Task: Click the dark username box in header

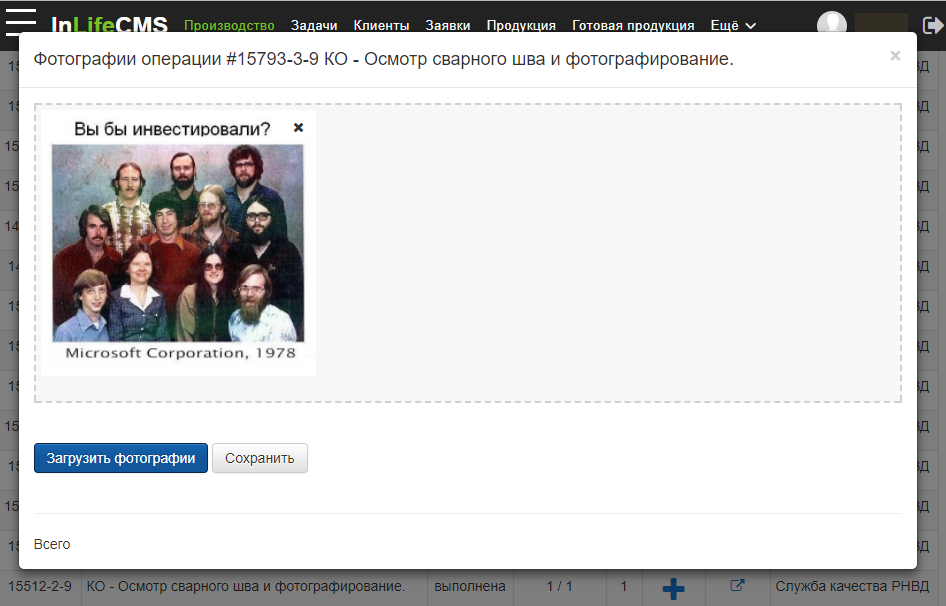Action: (x=881, y=26)
